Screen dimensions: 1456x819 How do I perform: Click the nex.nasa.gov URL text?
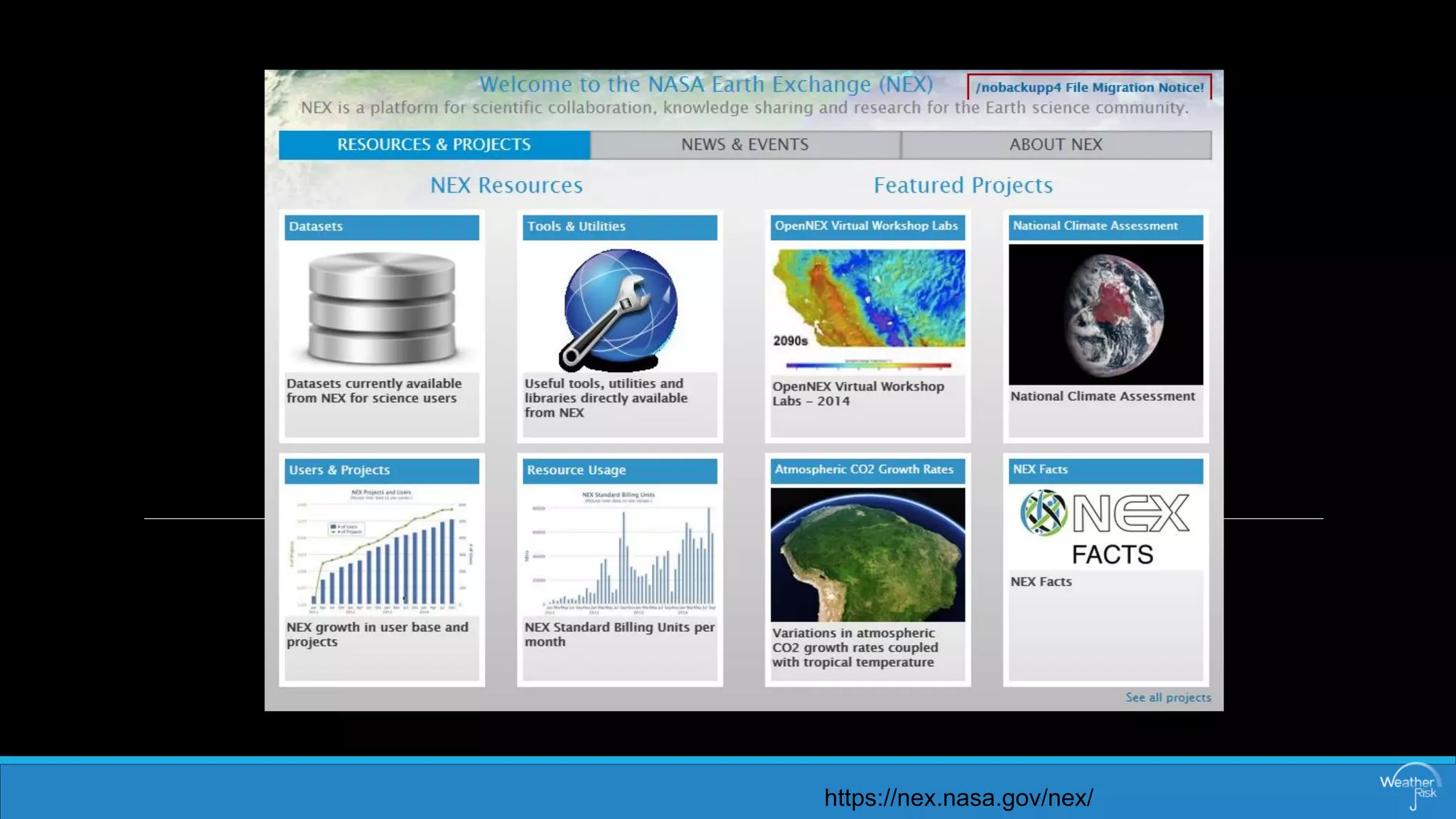coord(958,798)
